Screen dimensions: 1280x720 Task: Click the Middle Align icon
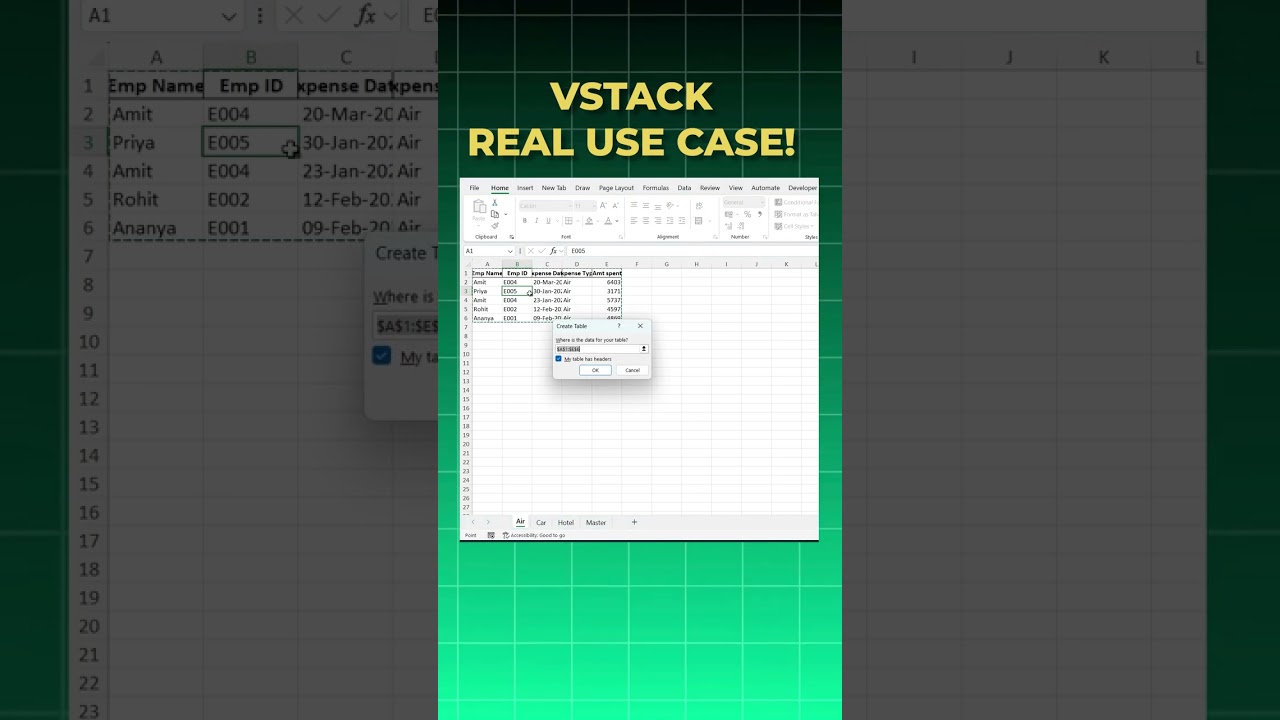(646, 206)
